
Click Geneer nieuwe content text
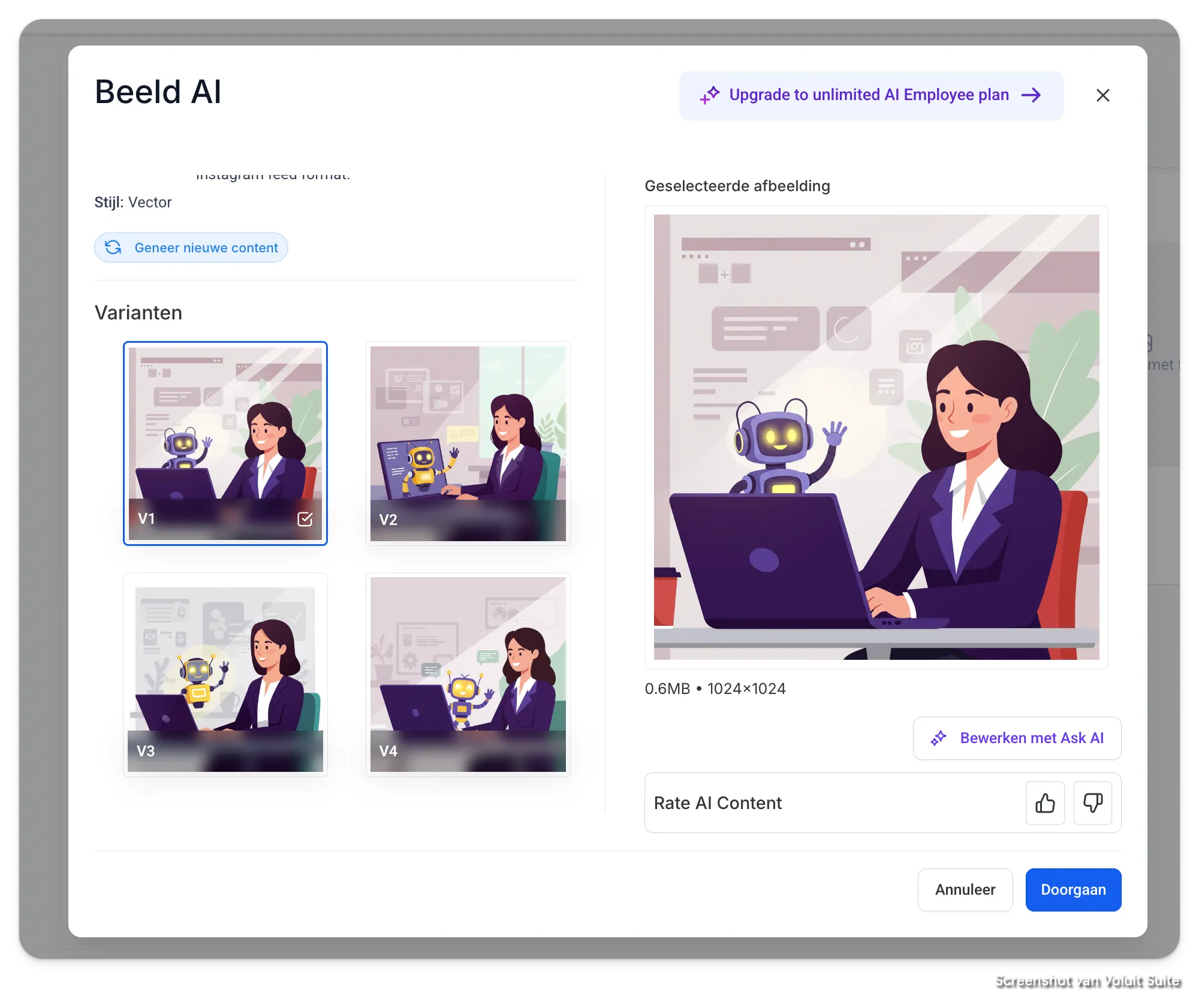206,248
